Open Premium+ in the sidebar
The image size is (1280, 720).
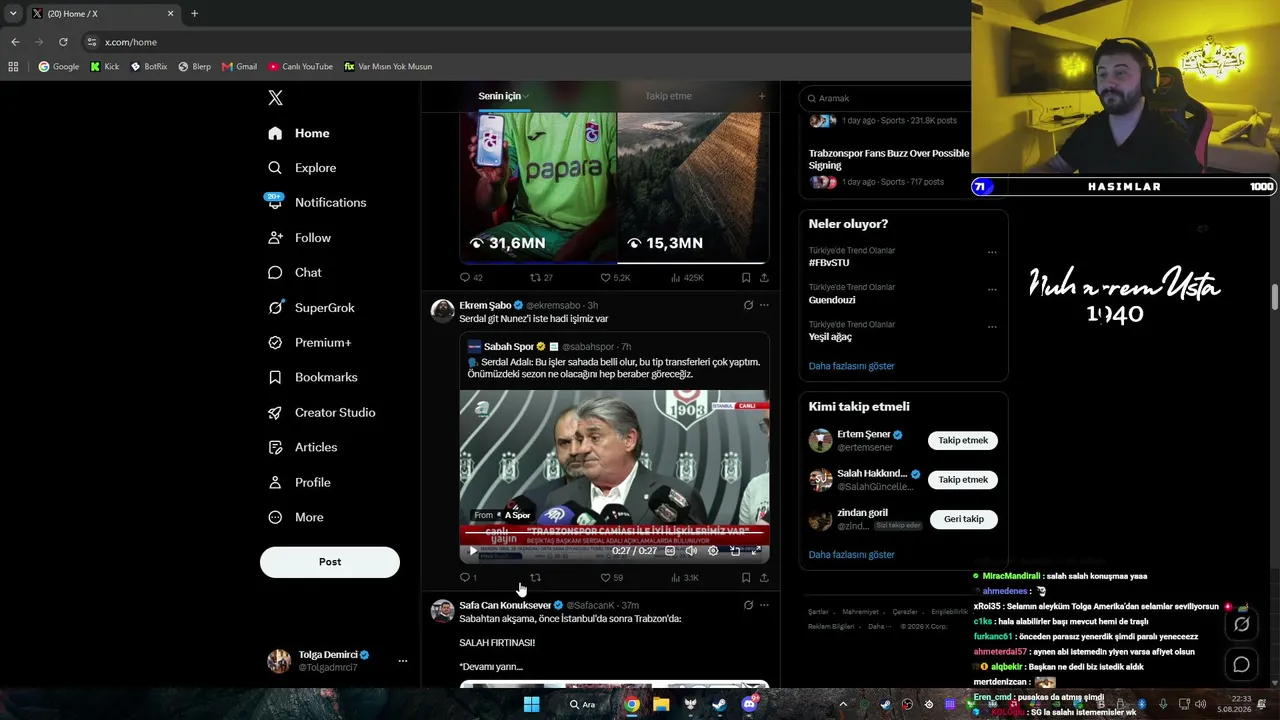[309, 343]
